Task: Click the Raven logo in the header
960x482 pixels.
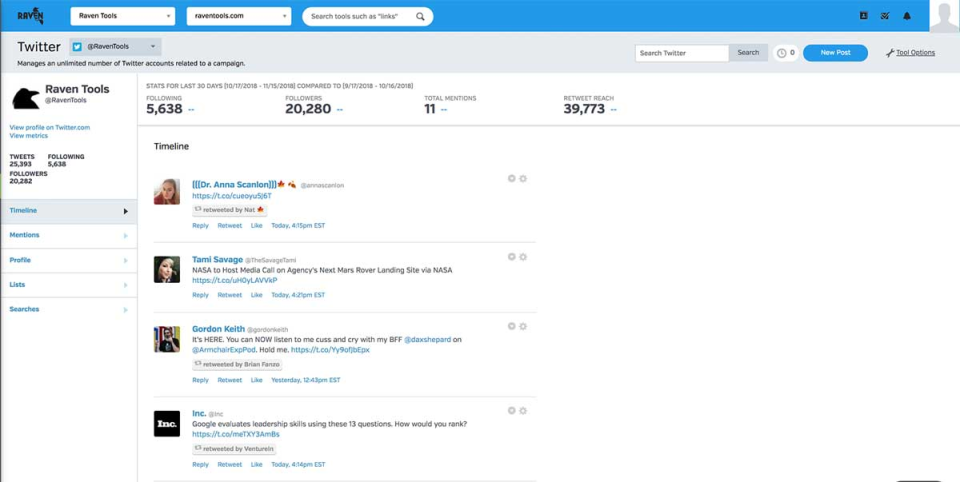Action: 30,15
